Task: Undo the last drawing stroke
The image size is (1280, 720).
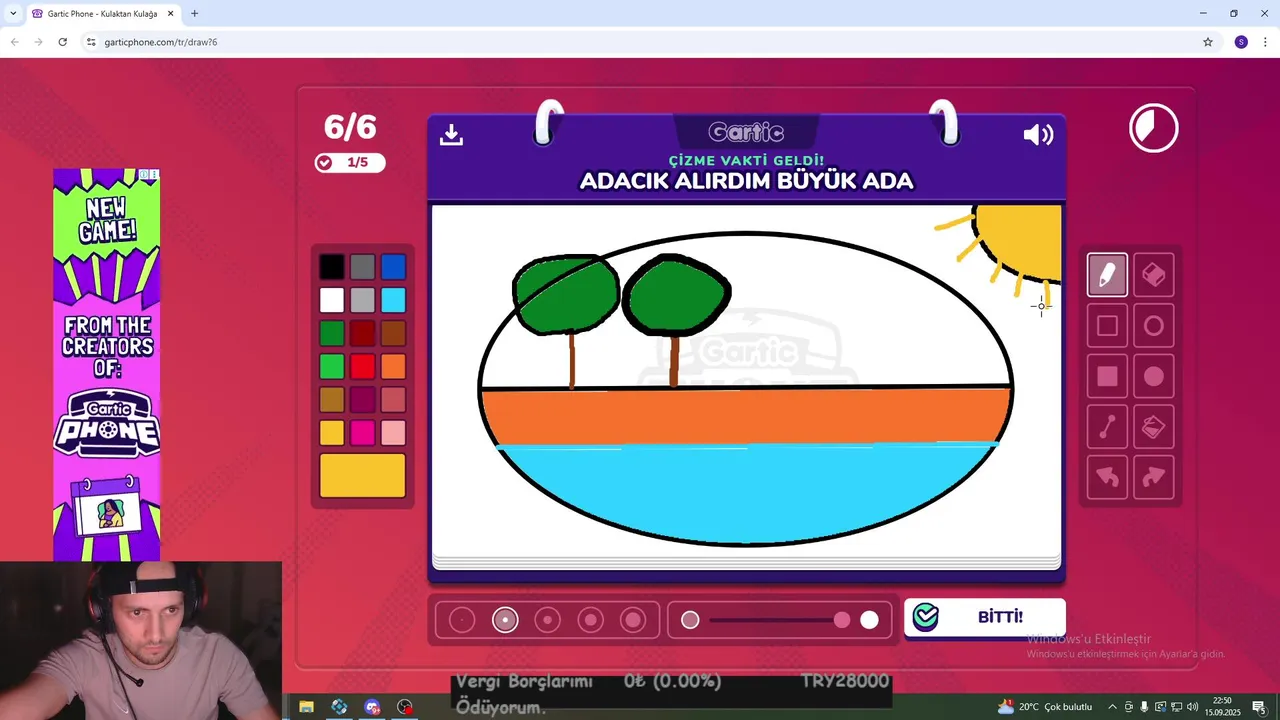Action: click(x=1107, y=477)
